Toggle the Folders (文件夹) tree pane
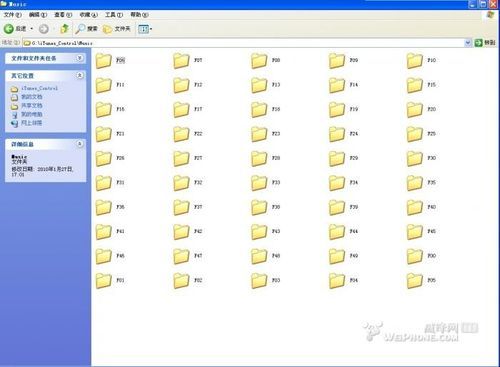The width and height of the screenshot is (500, 367). point(117,29)
